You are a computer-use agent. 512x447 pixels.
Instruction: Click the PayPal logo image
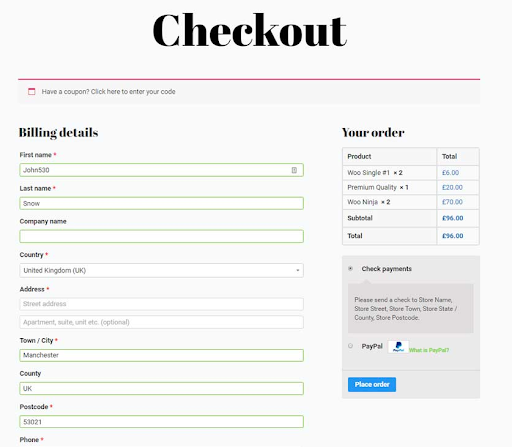398,347
